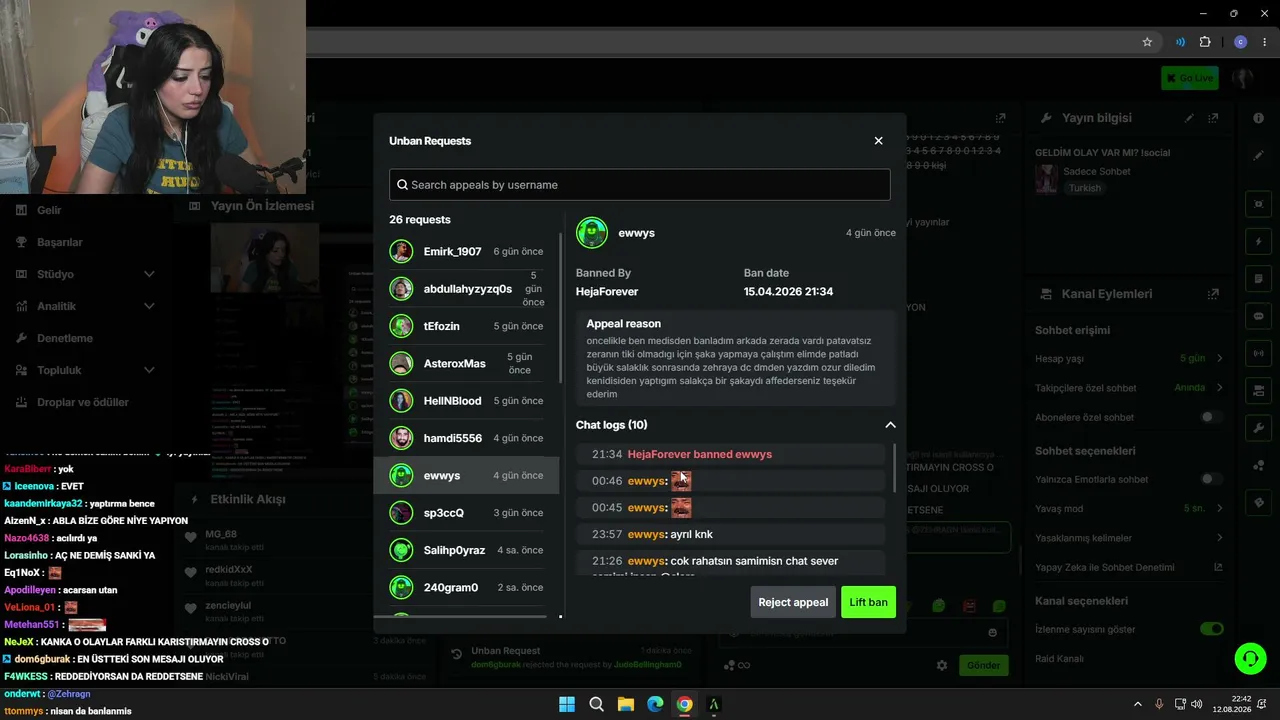Open abdullahyzyzq0s unban request

pyautogui.click(x=467, y=289)
